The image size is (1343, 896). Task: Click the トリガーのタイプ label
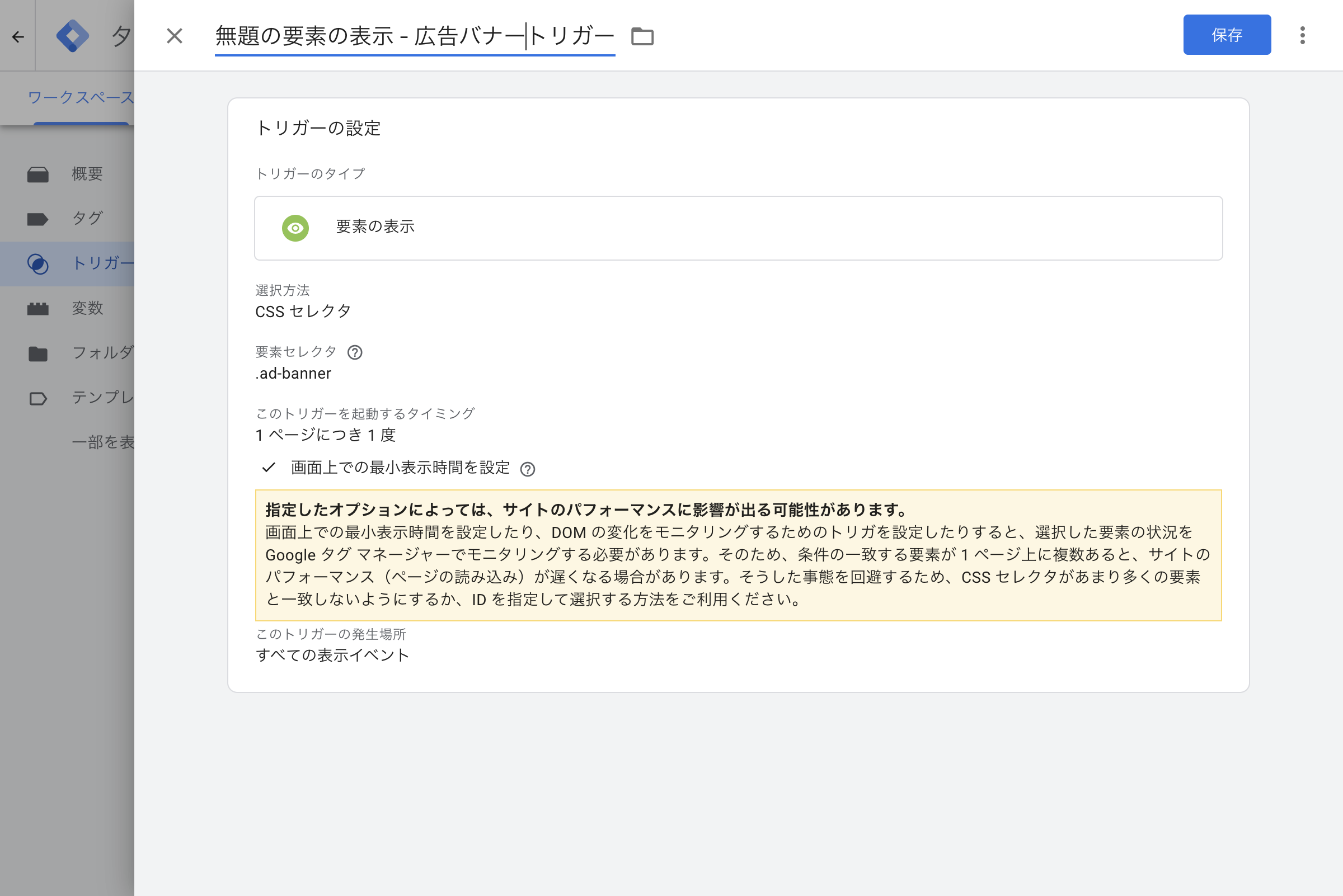[x=310, y=173]
